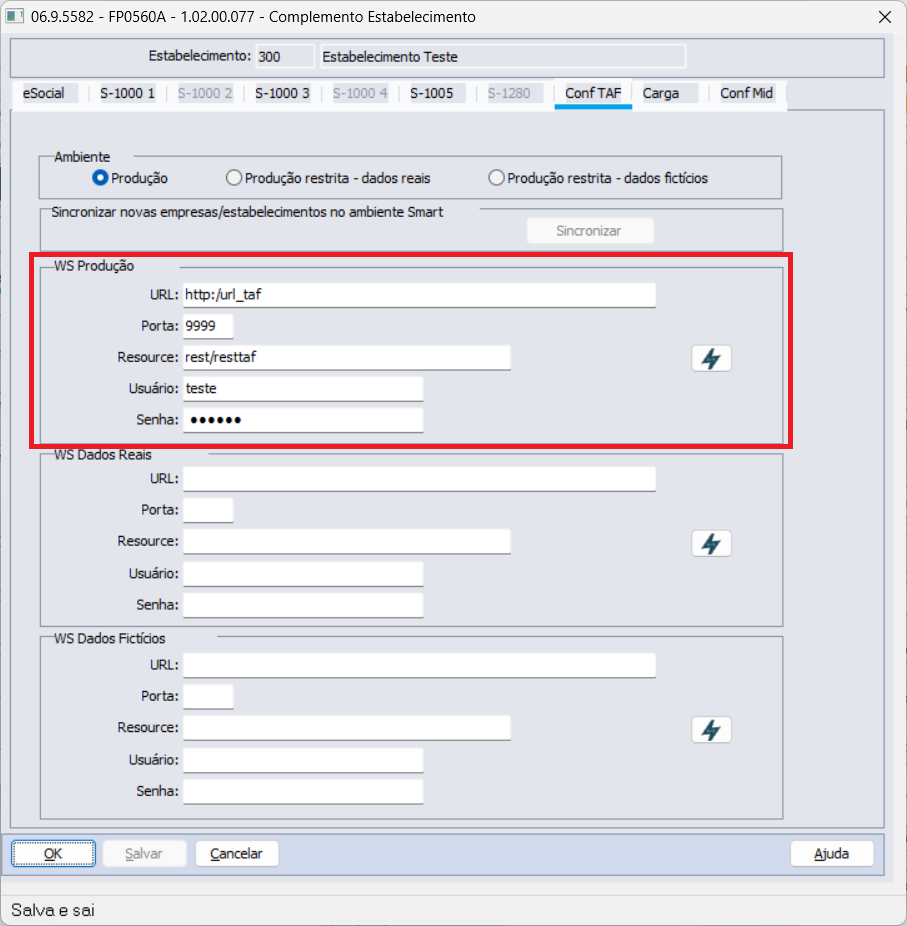Cancel the dialog with Cancelar
This screenshot has width=907, height=926.
coord(236,853)
